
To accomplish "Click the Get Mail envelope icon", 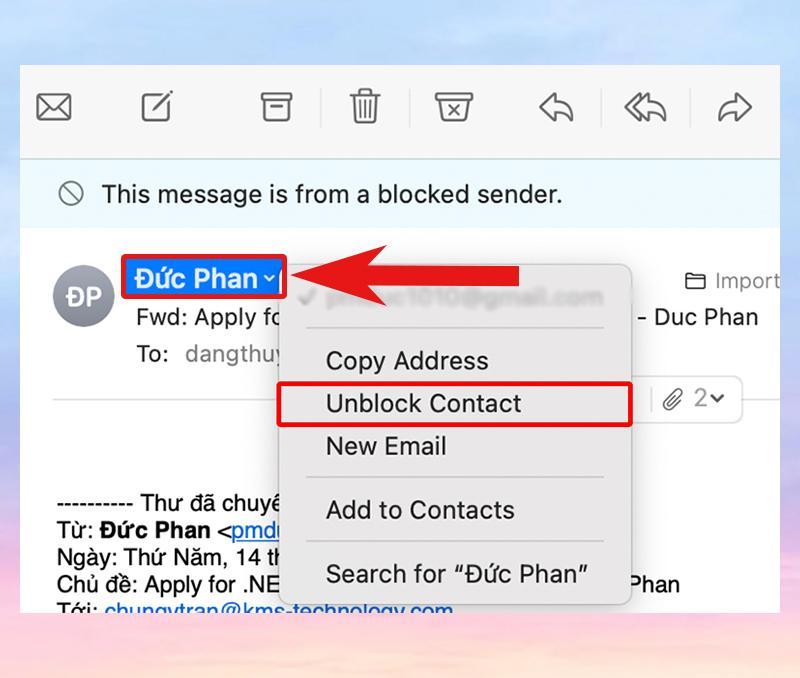I will pyautogui.click(x=54, y=107).
